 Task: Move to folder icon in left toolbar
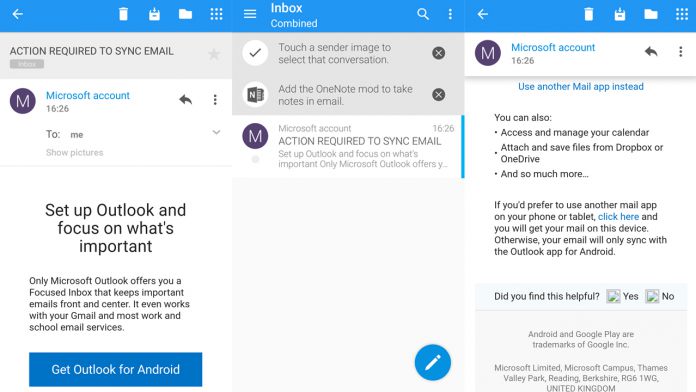pos(186,14)
